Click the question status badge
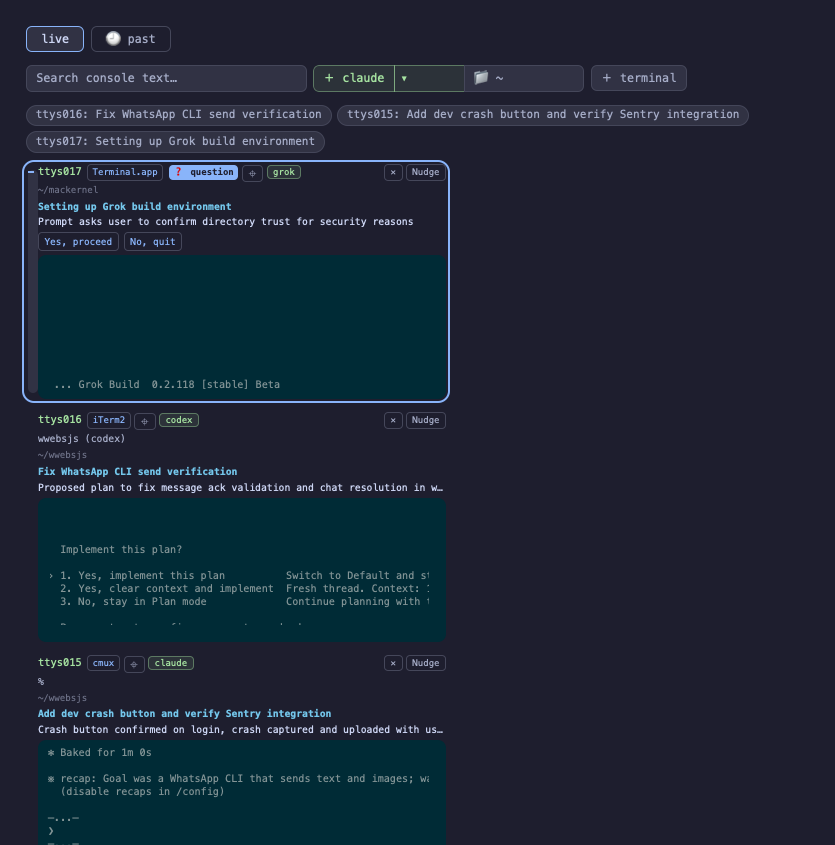 coord(203,172)
